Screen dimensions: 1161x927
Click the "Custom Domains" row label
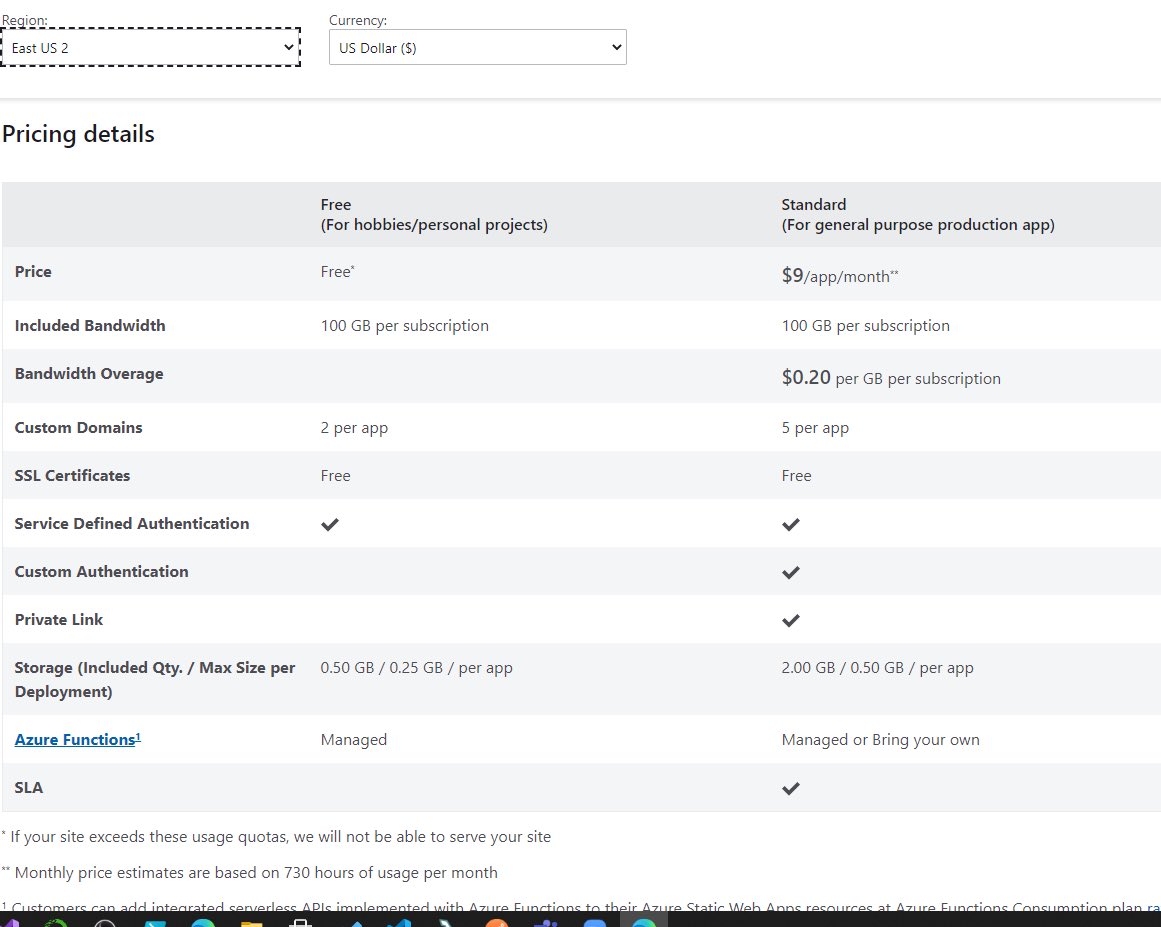(78, 428)
